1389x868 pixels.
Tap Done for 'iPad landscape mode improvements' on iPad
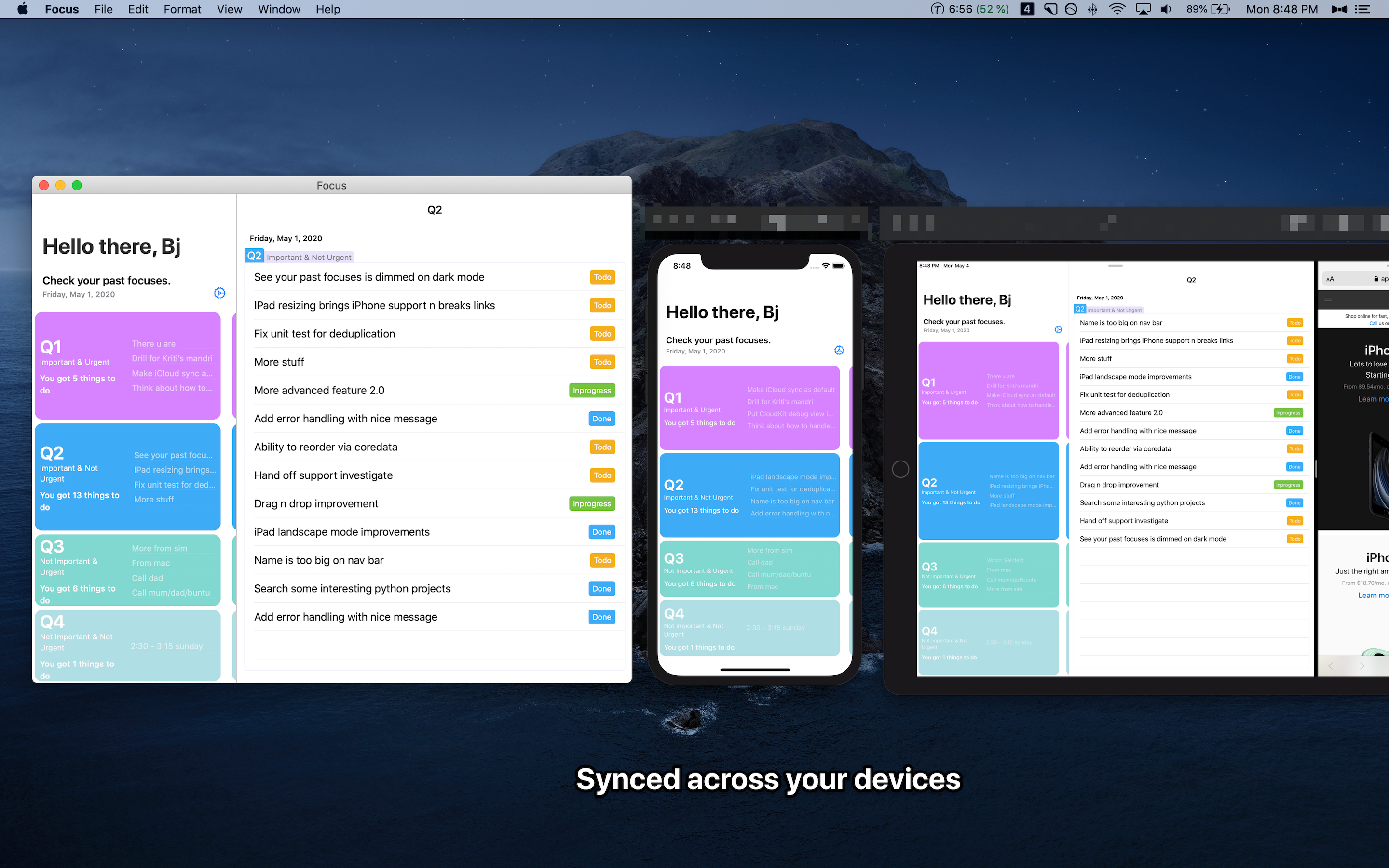click(1294, 377)
